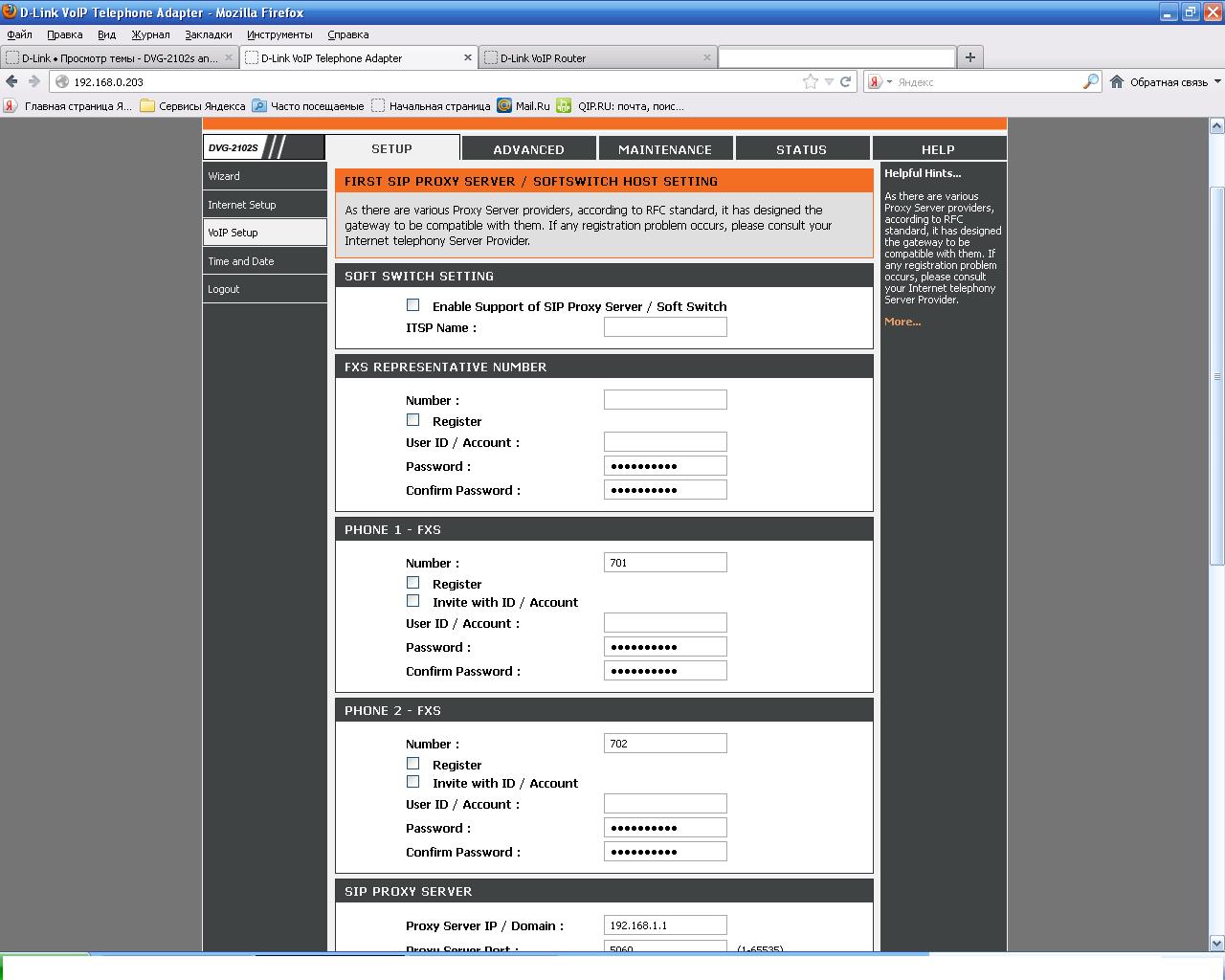Bookmark this page with the star icon
The width and height of the screenshot is (1225, 980).
point(811,82)
